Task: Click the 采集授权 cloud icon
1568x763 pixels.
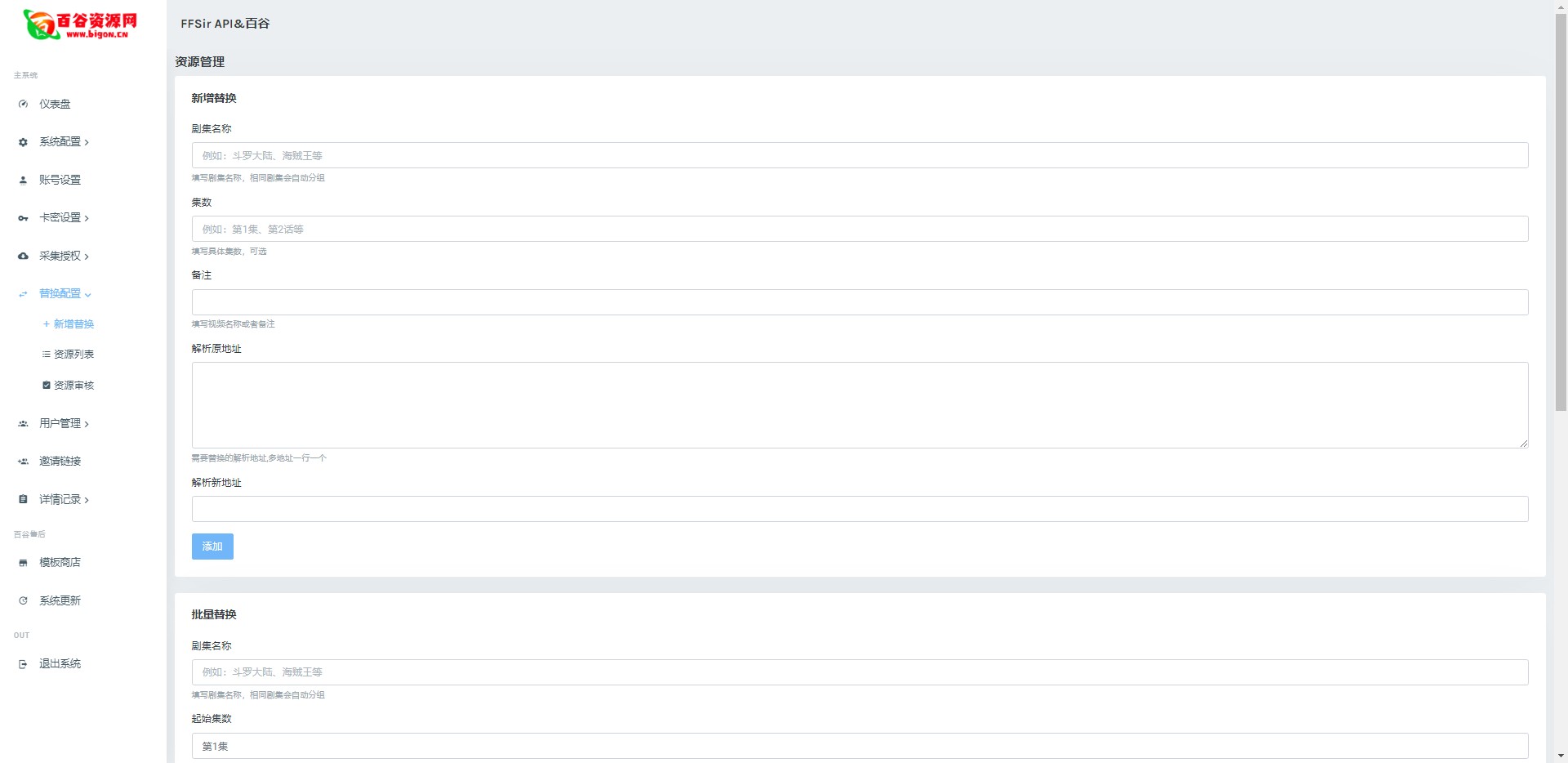Action: pos(23,257)
